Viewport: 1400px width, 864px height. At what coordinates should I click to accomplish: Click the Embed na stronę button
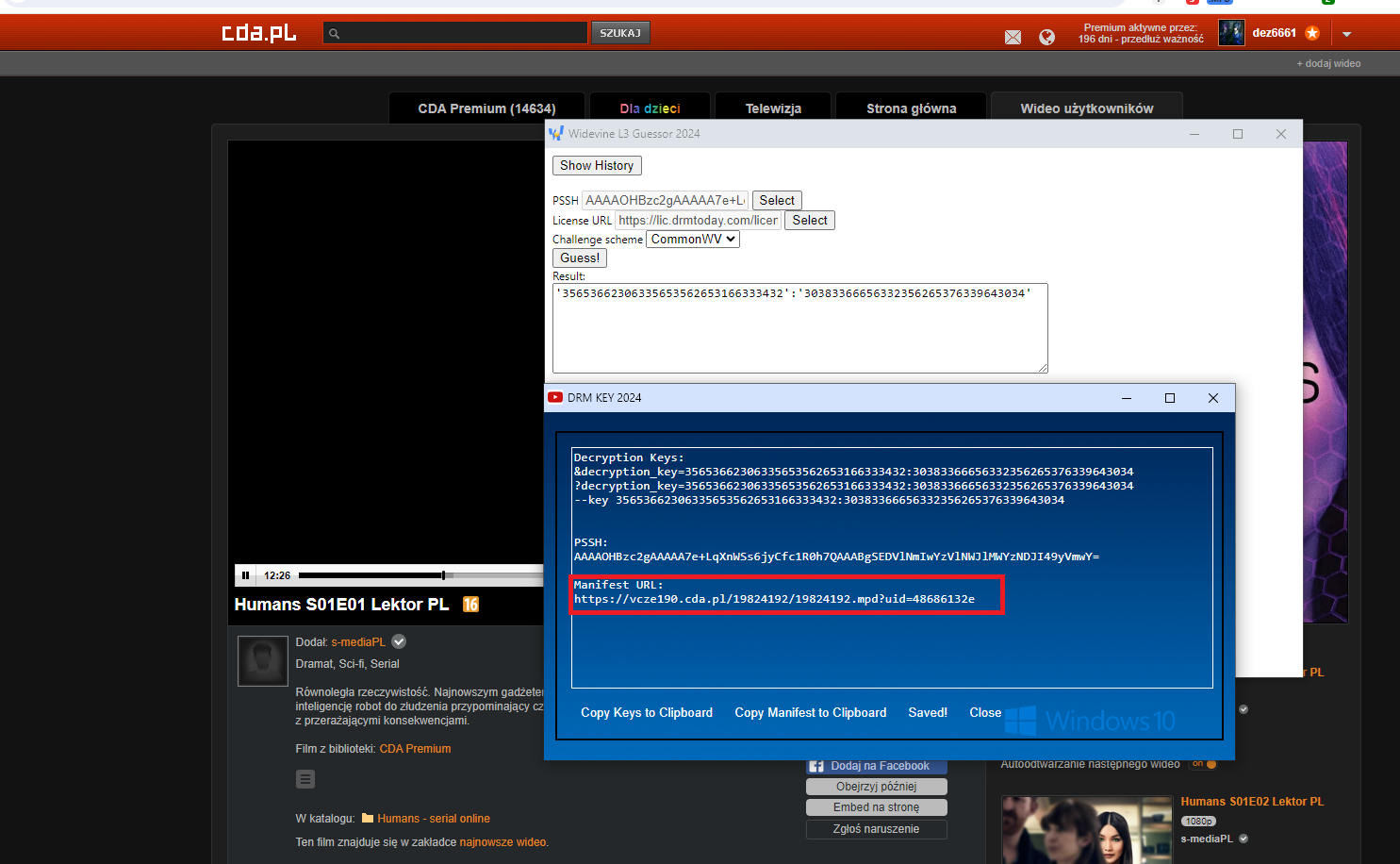877,807
